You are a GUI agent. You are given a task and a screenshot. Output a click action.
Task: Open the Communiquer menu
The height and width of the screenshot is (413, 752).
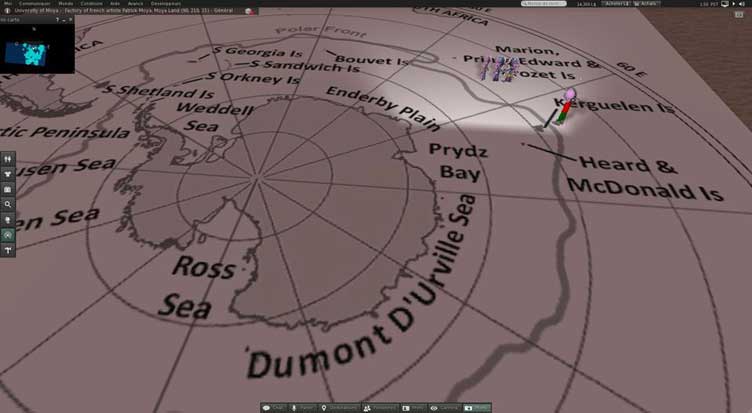coord(35,4)
